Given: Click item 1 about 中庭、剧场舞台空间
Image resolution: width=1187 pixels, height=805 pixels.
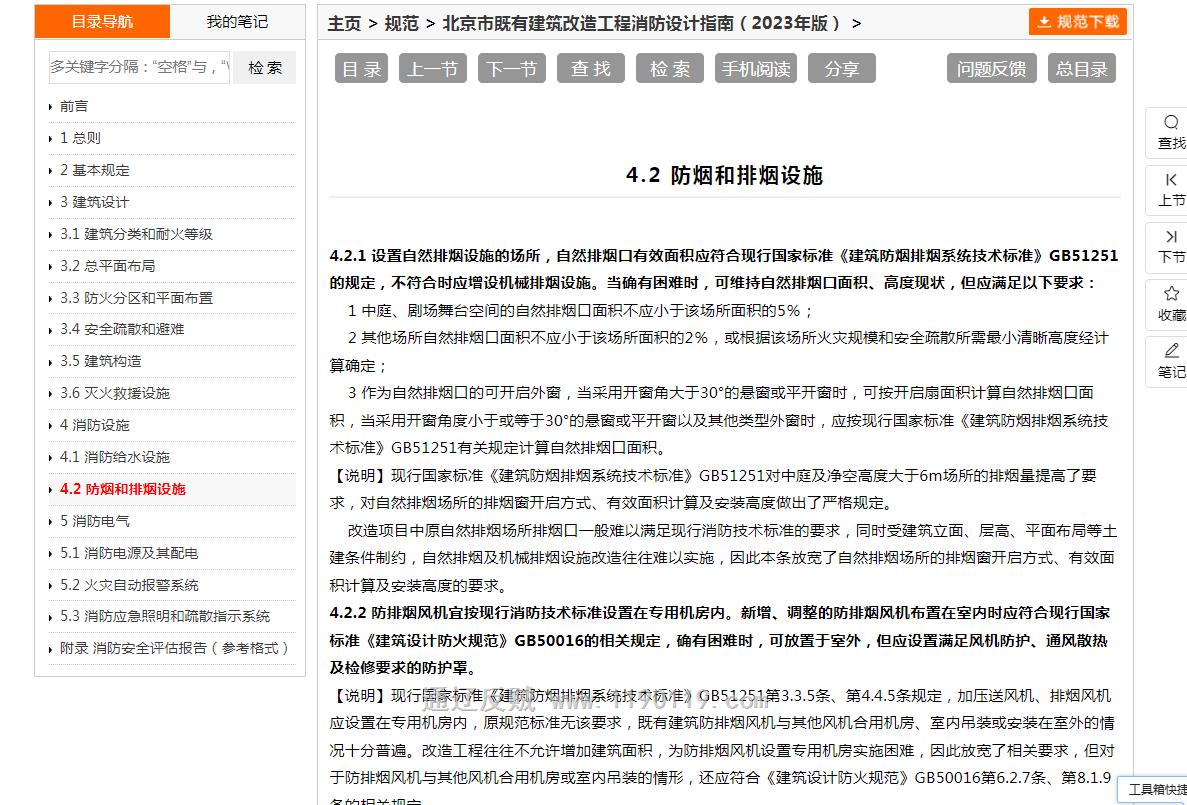Looking at the screenshot, I should pos(581,310).
